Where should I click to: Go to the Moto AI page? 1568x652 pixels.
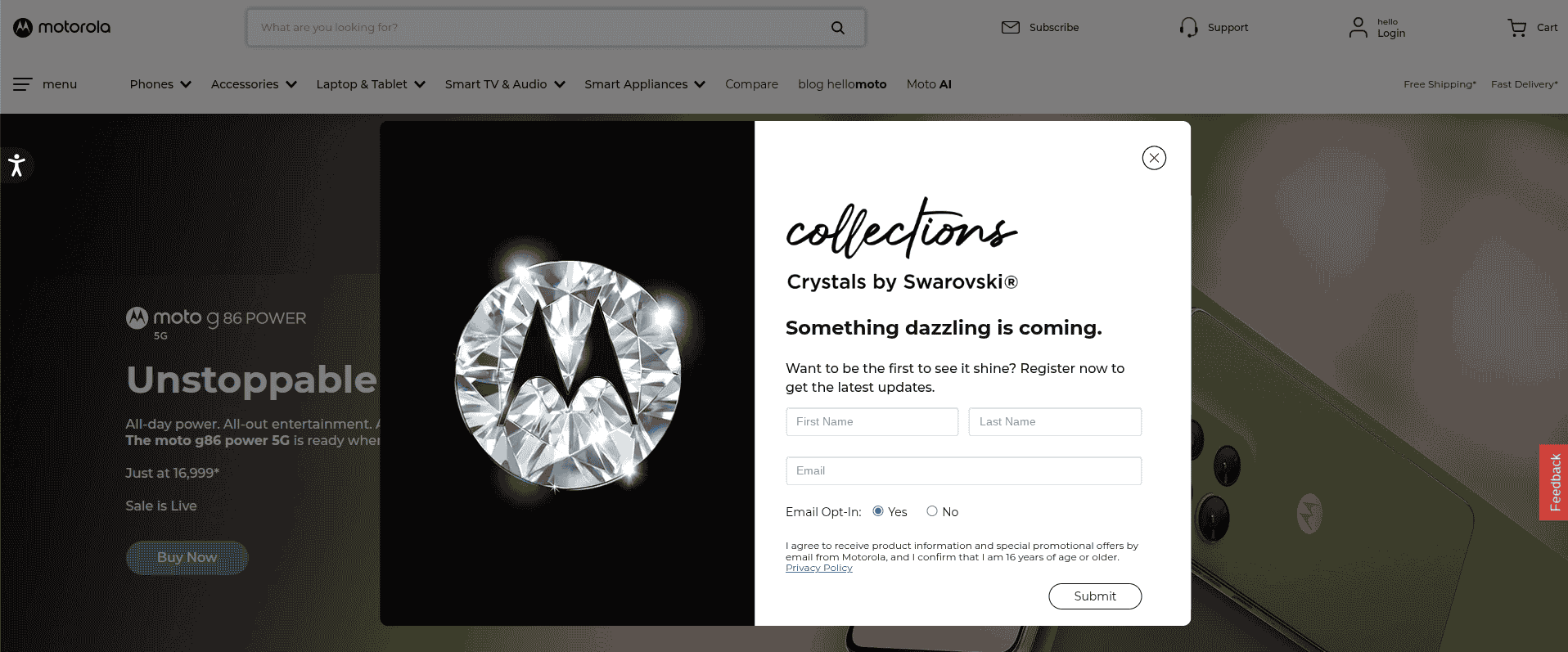(929, 84)
